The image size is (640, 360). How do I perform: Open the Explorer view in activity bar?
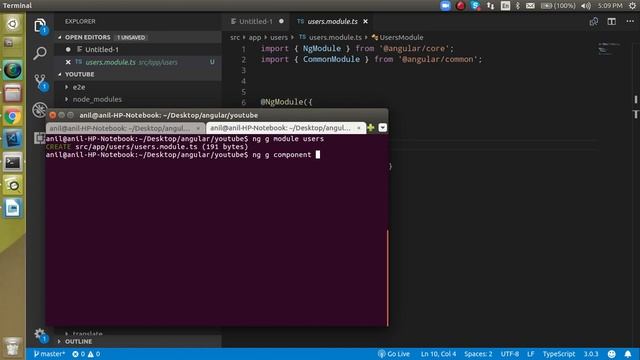pyautogui.click(x=40, y=26)
